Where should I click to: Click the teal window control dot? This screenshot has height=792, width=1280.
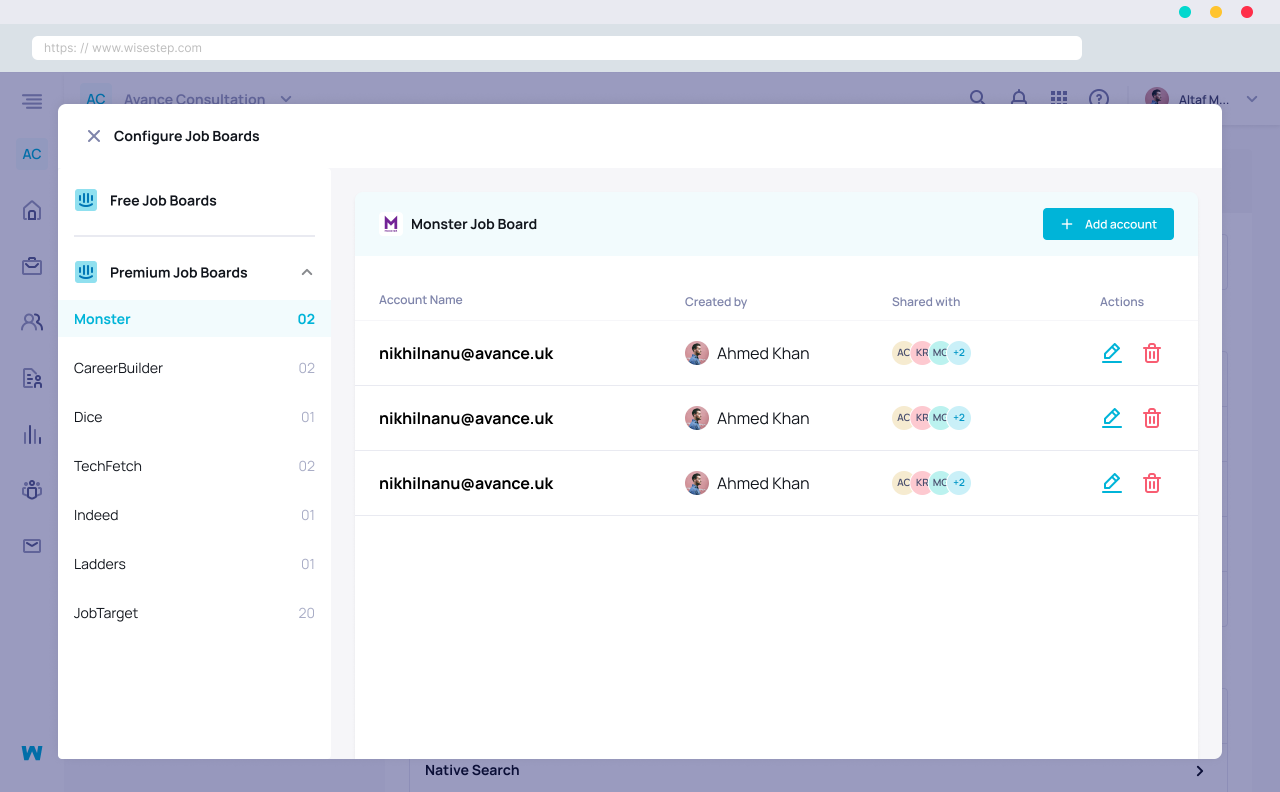click(x=1185, y=12)
